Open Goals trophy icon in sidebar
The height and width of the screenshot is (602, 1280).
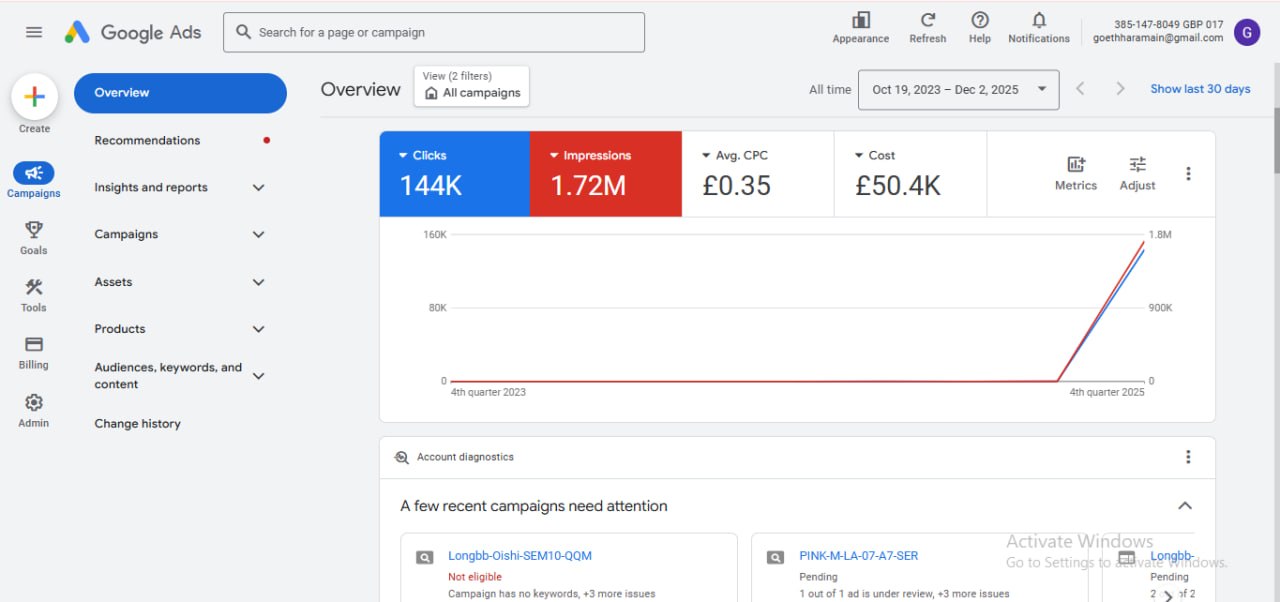point(34,230)
